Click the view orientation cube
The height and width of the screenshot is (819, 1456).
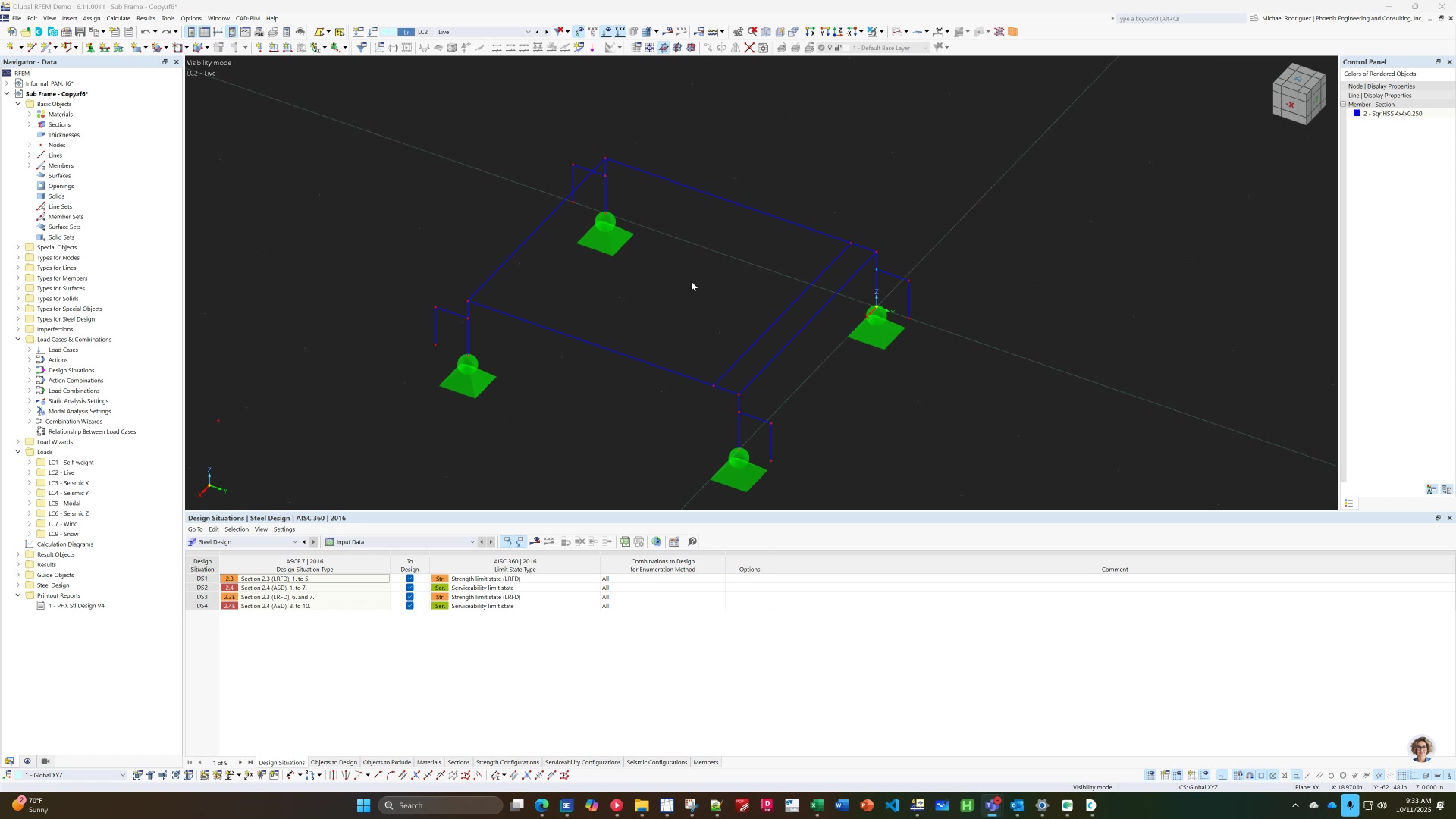tap(1299, 96)
